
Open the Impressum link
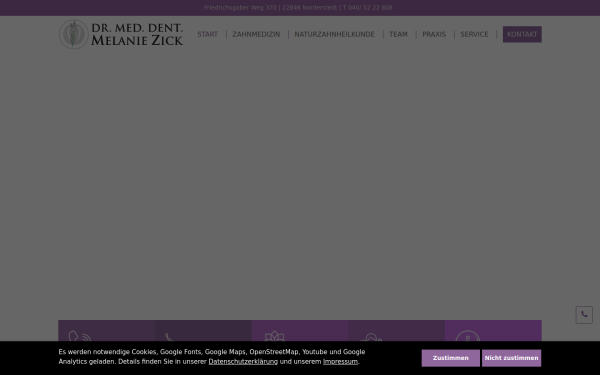pos(340,362)
